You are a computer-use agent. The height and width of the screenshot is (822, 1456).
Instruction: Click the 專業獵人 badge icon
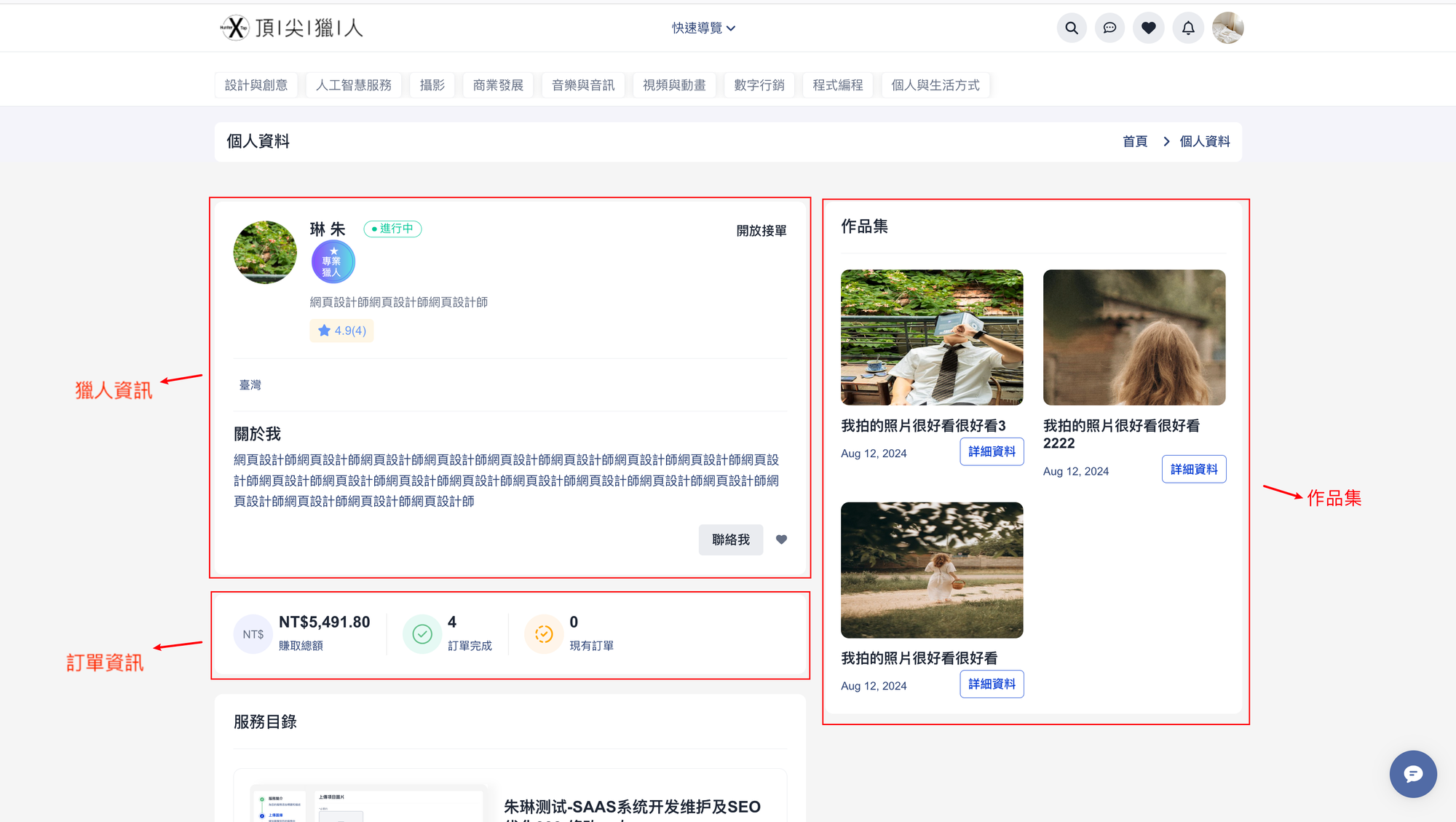pos(333,261)
